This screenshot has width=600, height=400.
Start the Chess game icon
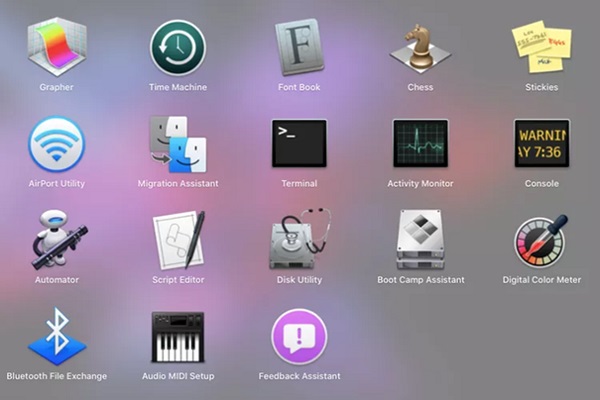click(x=420, y=47)
